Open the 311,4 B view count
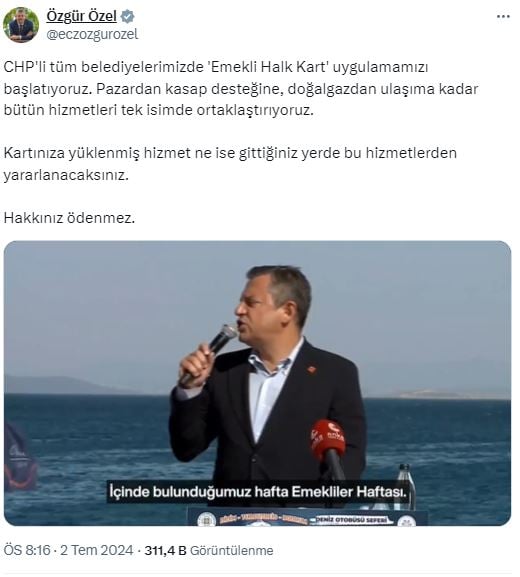Viewport: 520px width, 577px height. click(x=165, y=551)
